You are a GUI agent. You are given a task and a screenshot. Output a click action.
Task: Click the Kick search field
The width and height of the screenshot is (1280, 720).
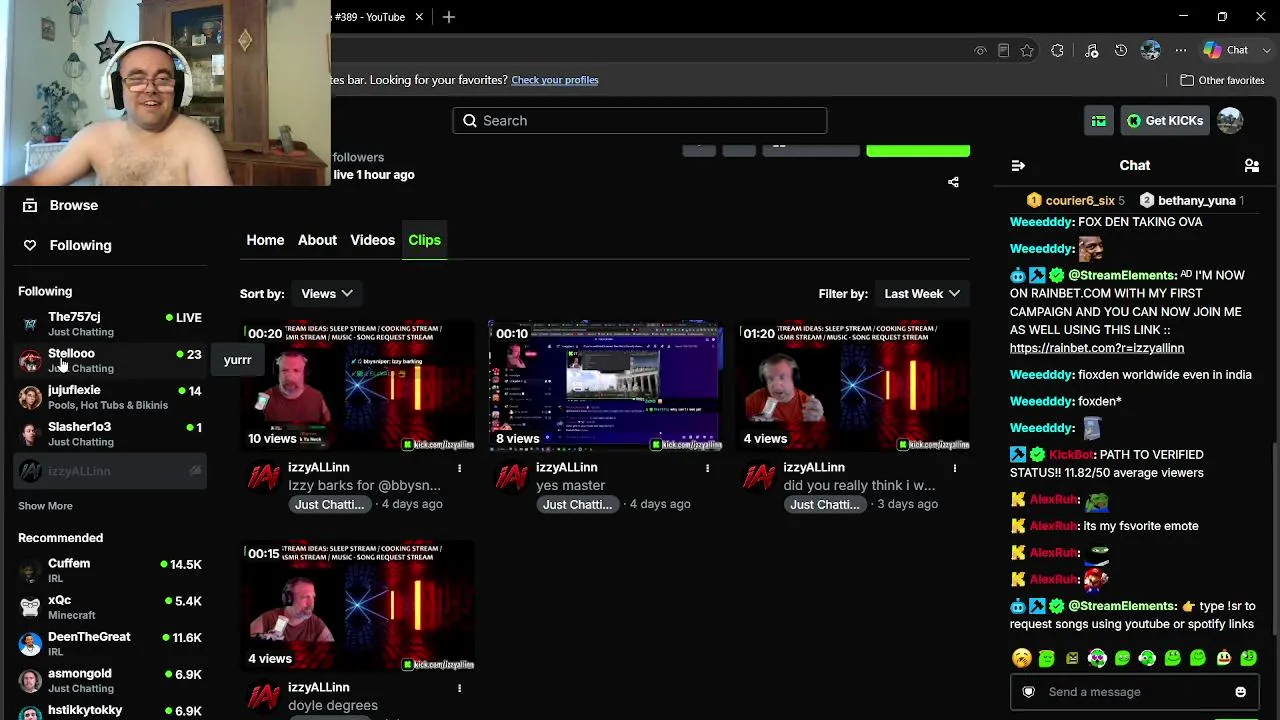tap(640, 121)
